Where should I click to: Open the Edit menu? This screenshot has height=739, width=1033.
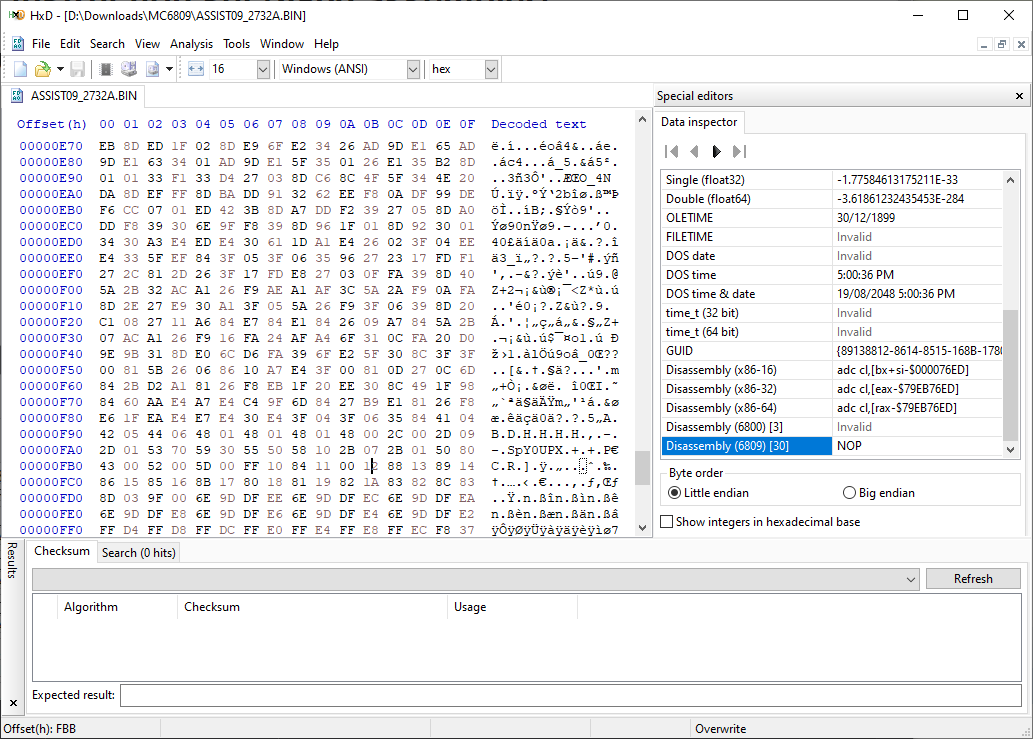(70, 43)
